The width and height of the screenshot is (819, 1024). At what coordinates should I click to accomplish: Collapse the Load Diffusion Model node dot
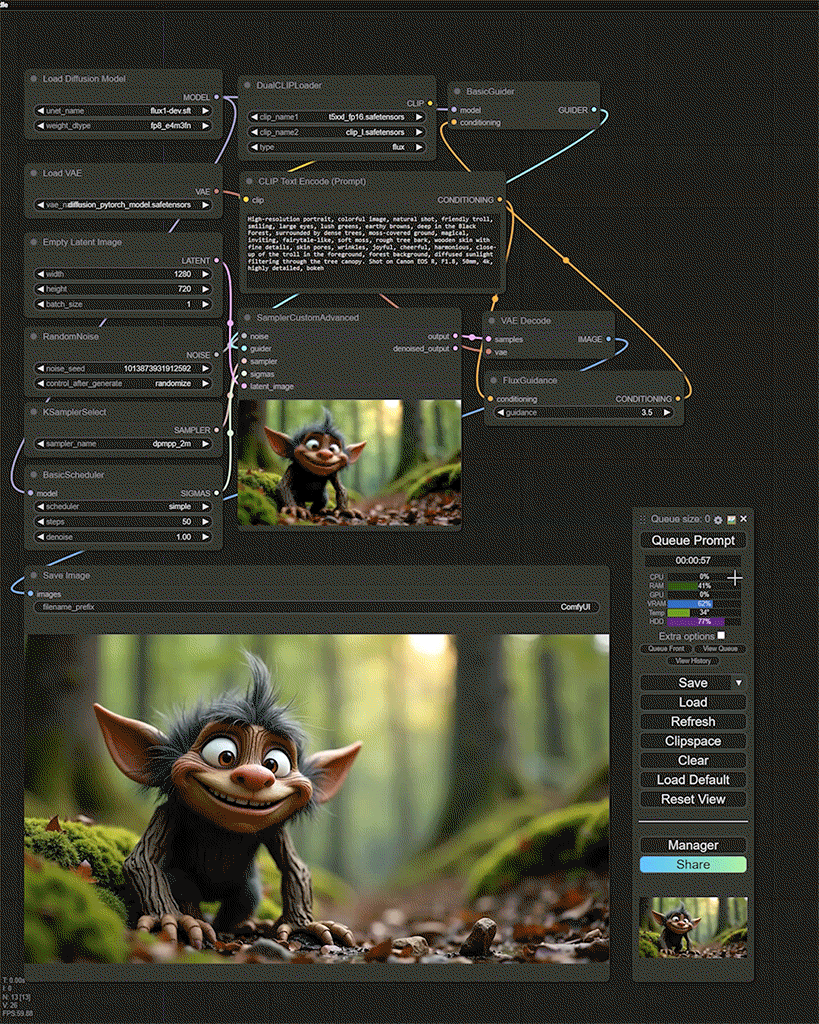[x=33, y=78]
